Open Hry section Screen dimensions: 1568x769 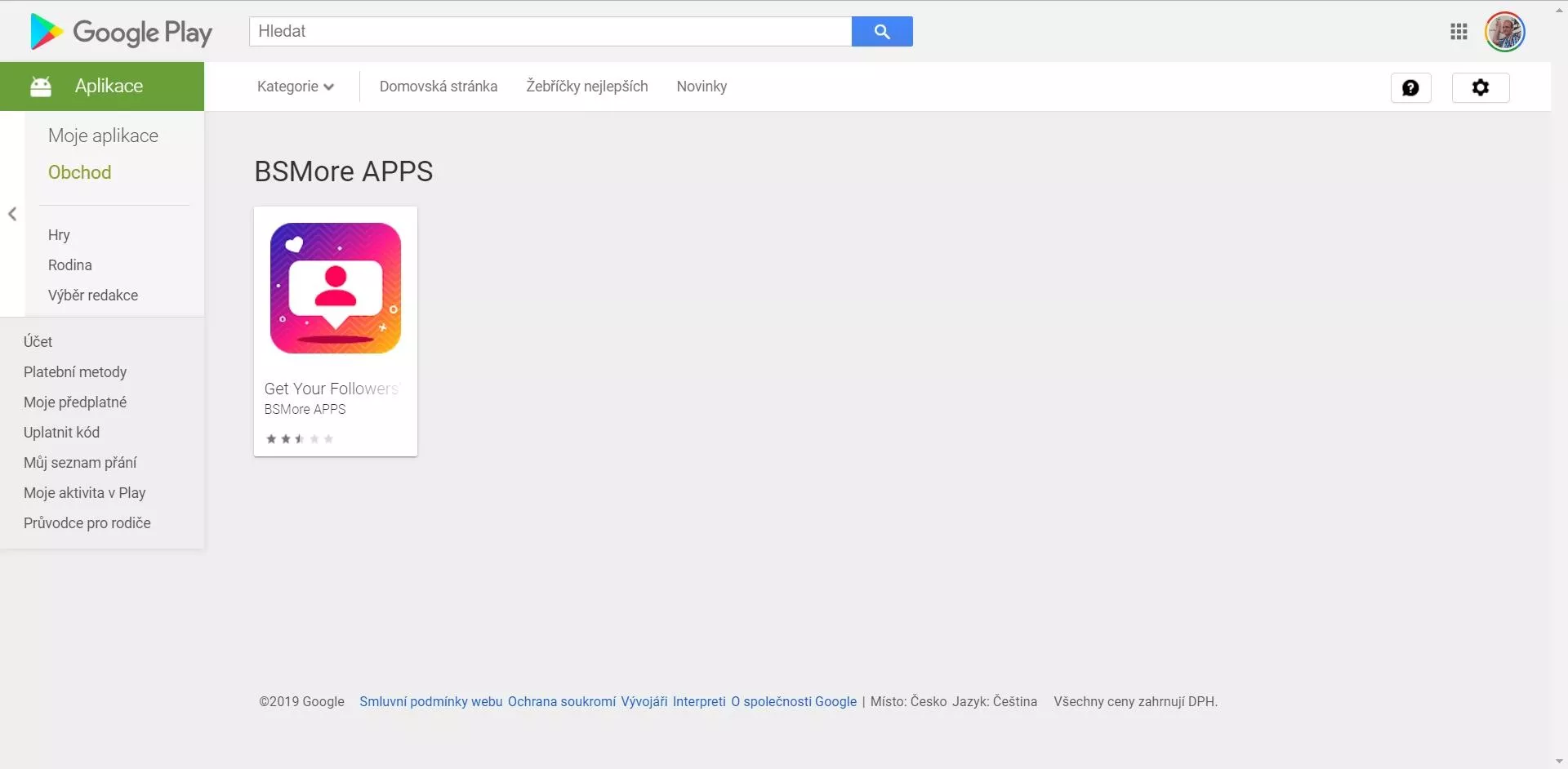[x=59, y=235]
